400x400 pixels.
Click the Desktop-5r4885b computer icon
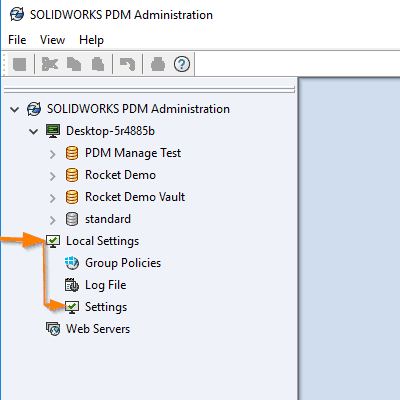pyautogui.click(x=53, y=131)
